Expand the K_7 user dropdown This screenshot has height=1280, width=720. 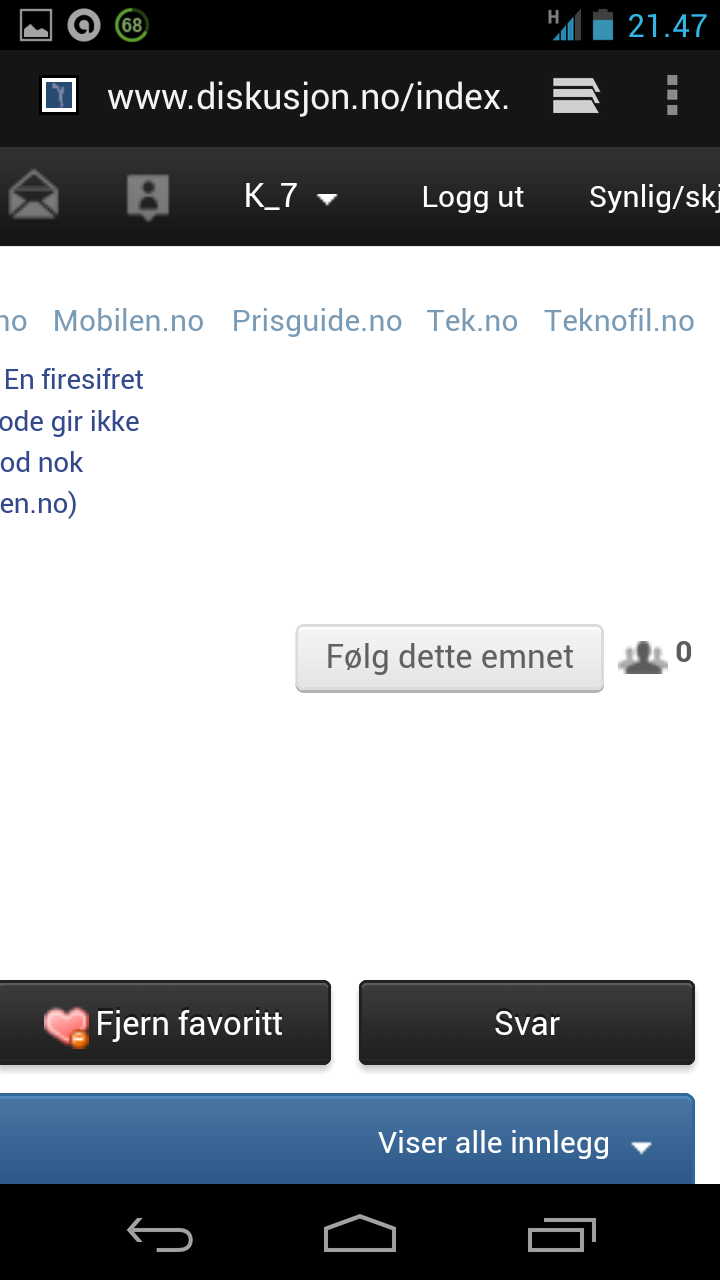click(291, 196)
